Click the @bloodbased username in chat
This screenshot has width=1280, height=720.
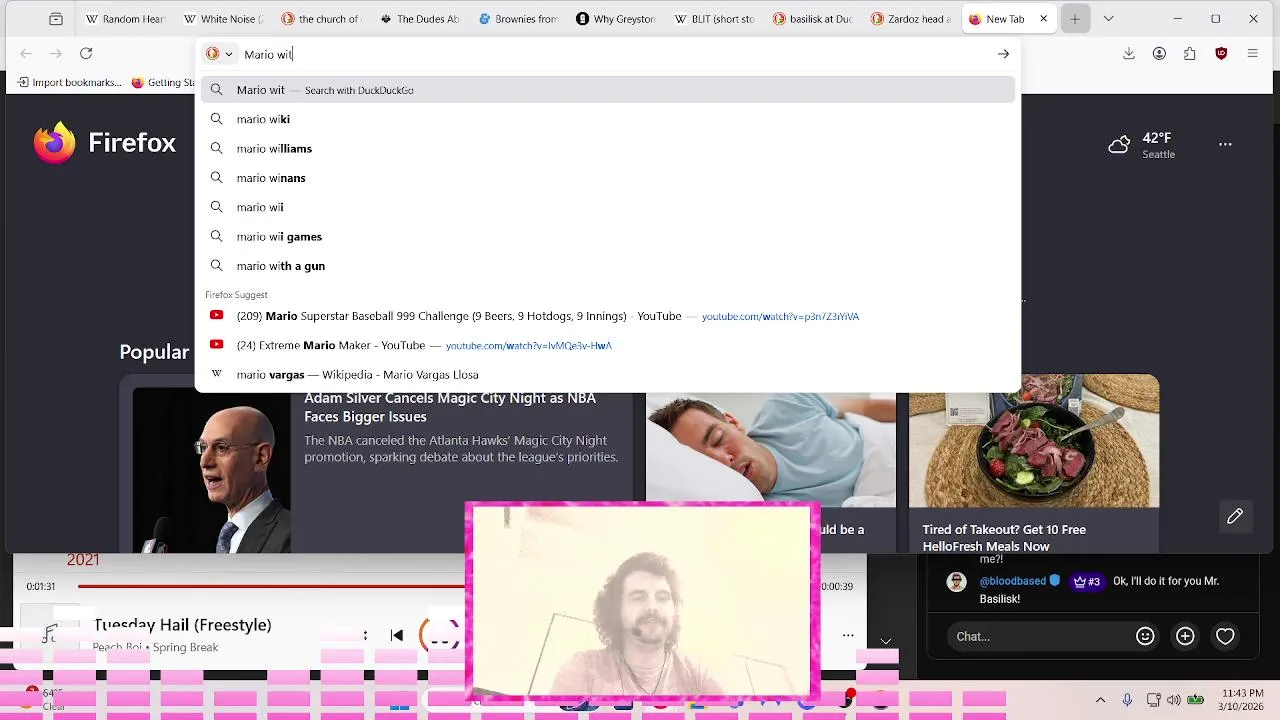1012,581
